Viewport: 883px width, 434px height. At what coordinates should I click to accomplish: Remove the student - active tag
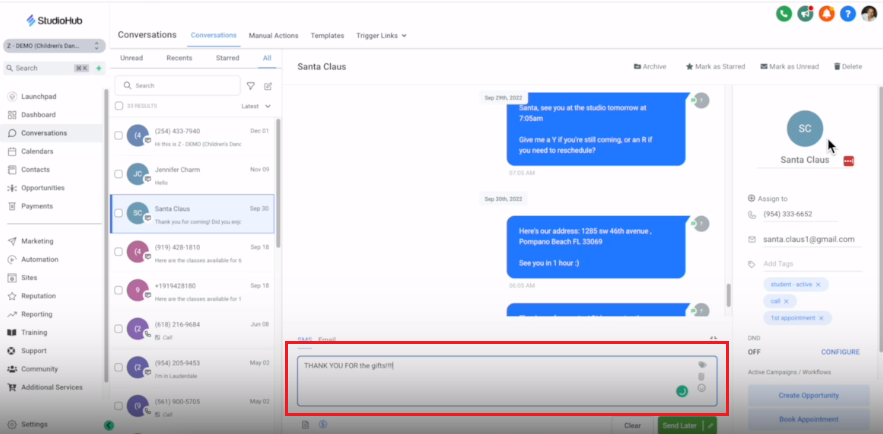pos(818,285)
